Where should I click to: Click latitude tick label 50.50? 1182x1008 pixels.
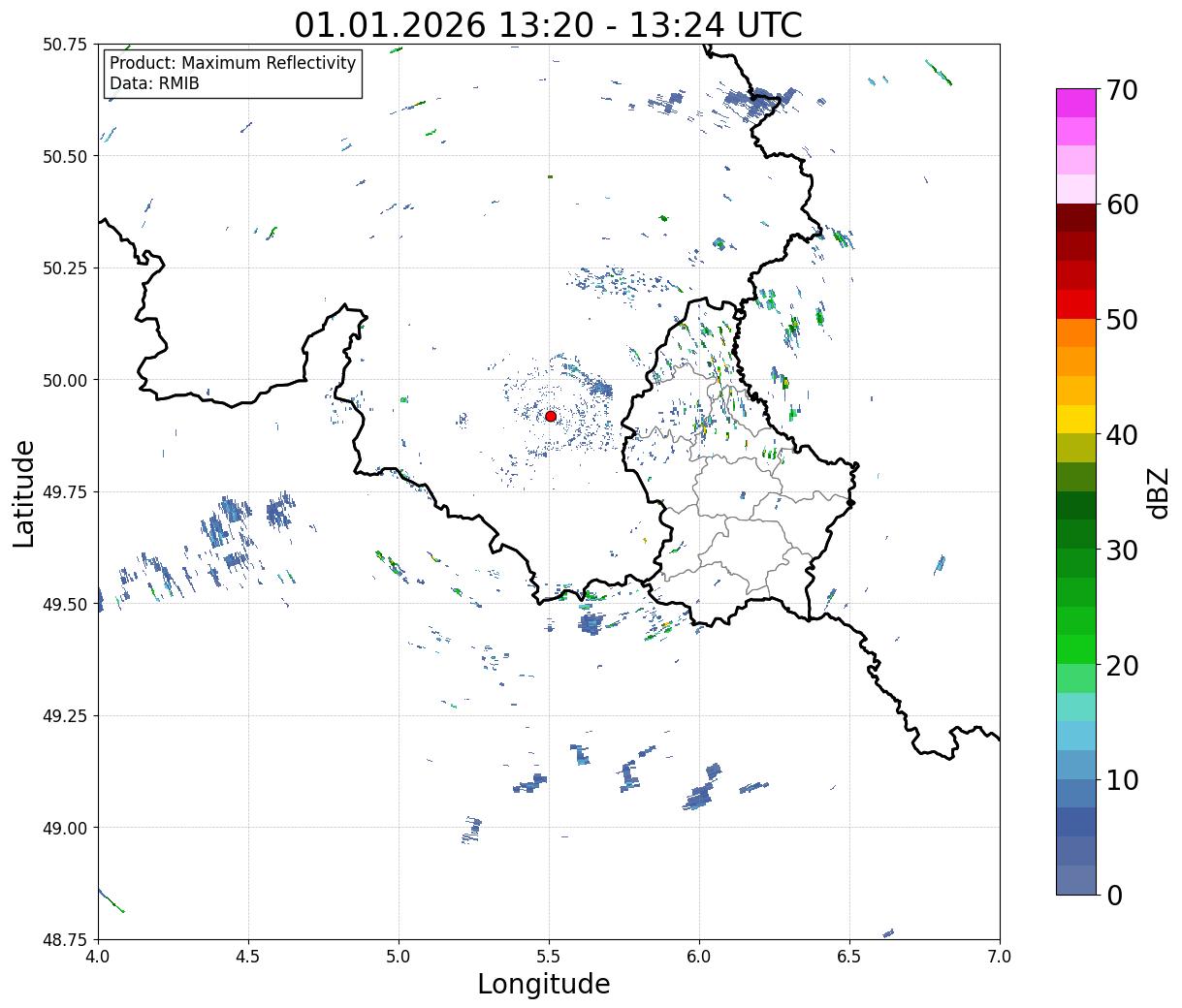[x=65, y=156]
